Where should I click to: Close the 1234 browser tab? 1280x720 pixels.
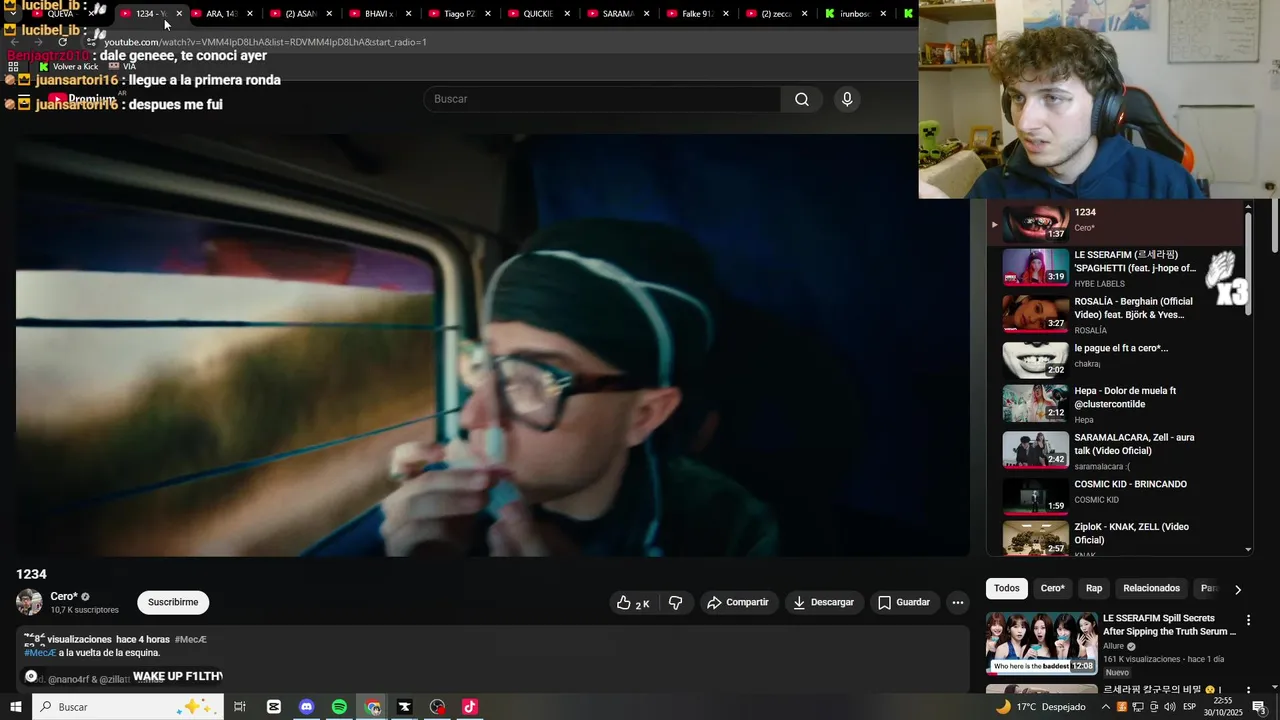click(179, 14)
